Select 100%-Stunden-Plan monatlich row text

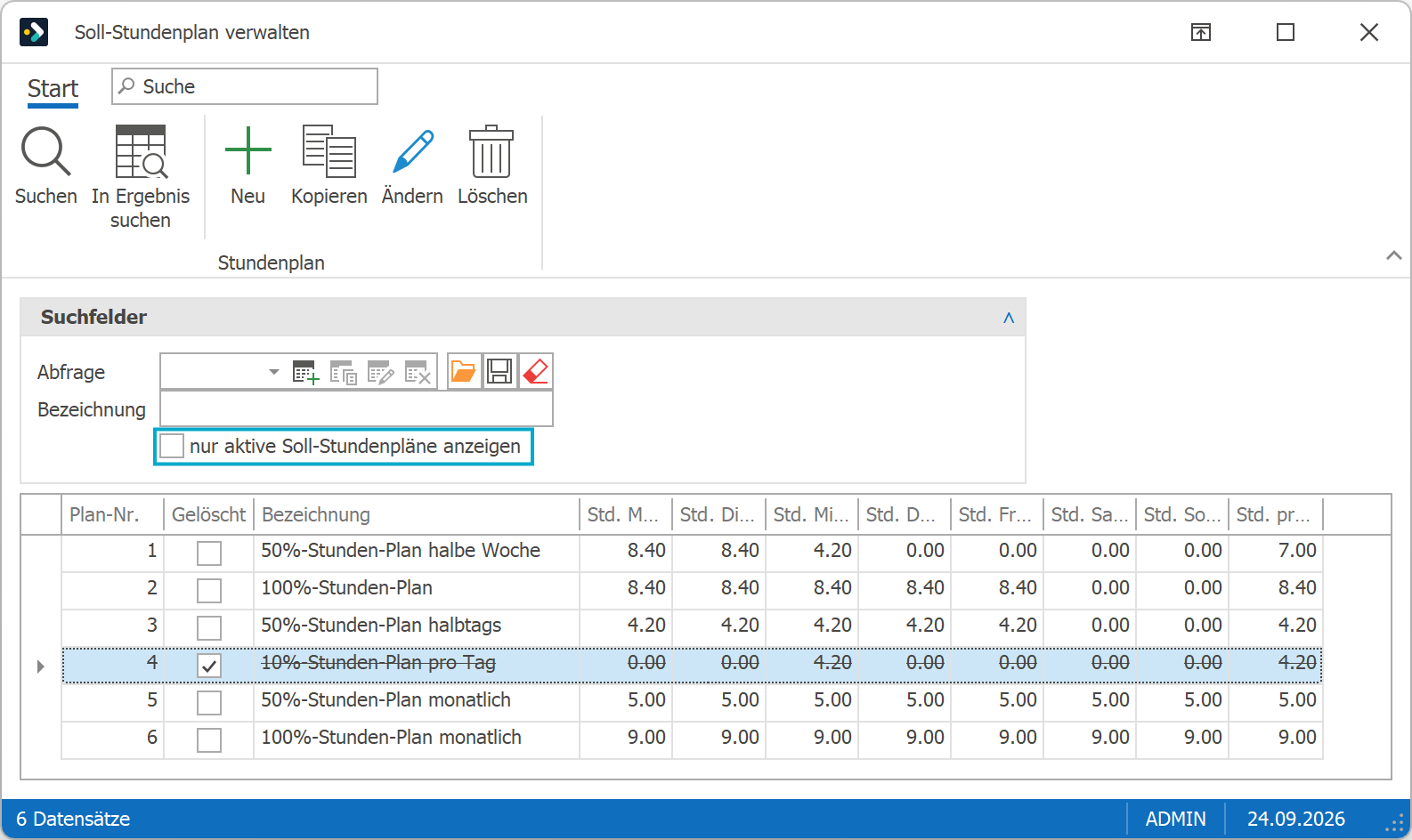pos(391,738)
